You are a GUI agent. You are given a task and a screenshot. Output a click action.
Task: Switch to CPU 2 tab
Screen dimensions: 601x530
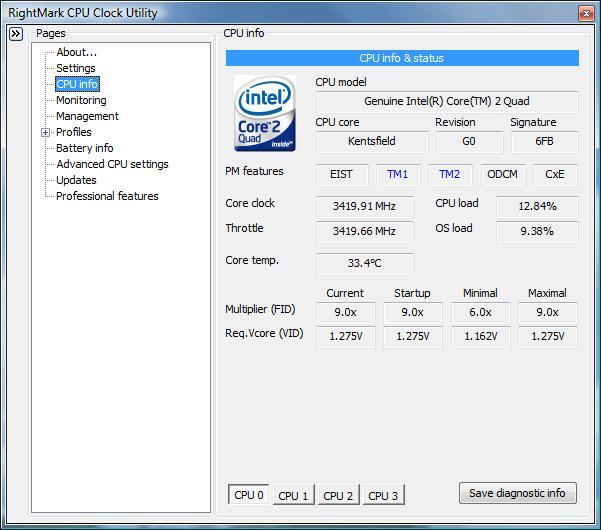(338, 496)
